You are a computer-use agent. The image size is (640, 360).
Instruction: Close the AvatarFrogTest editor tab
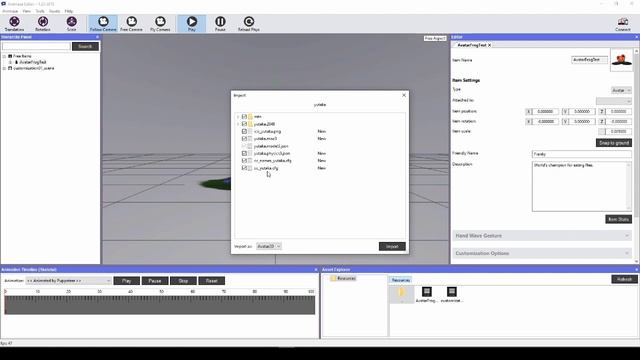(489, 45)
